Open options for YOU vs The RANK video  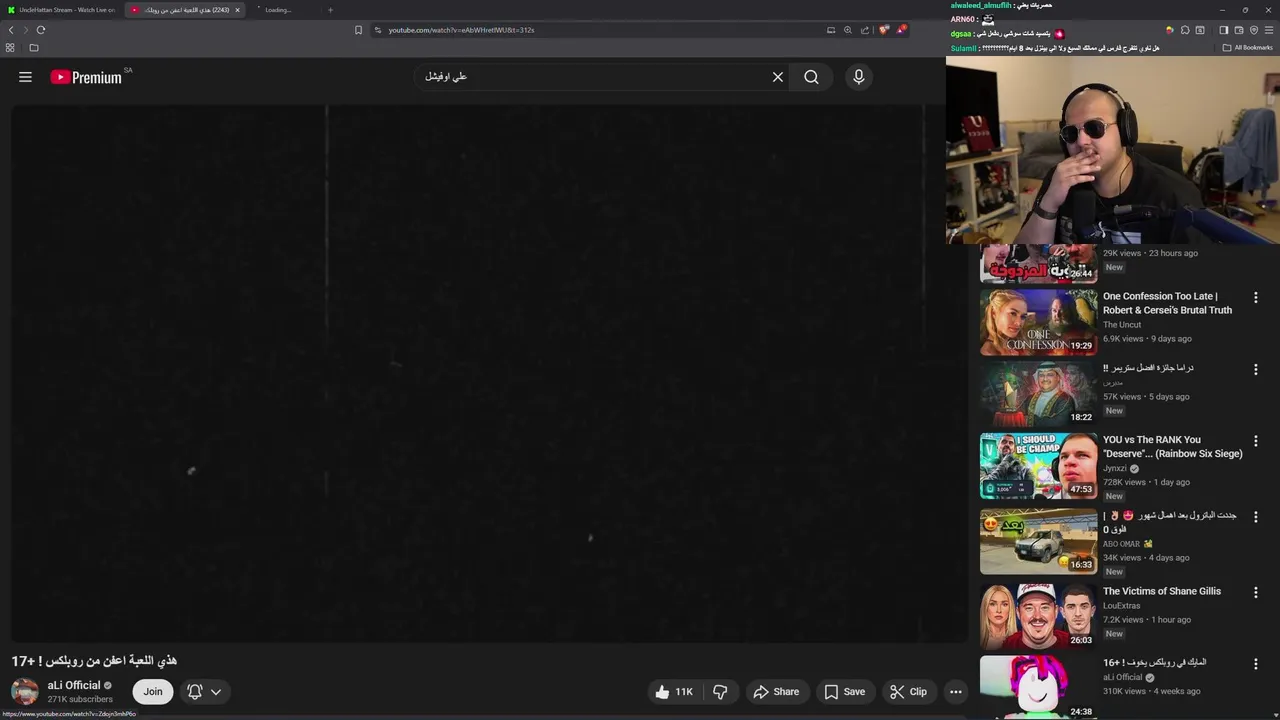click(1256, 441)
